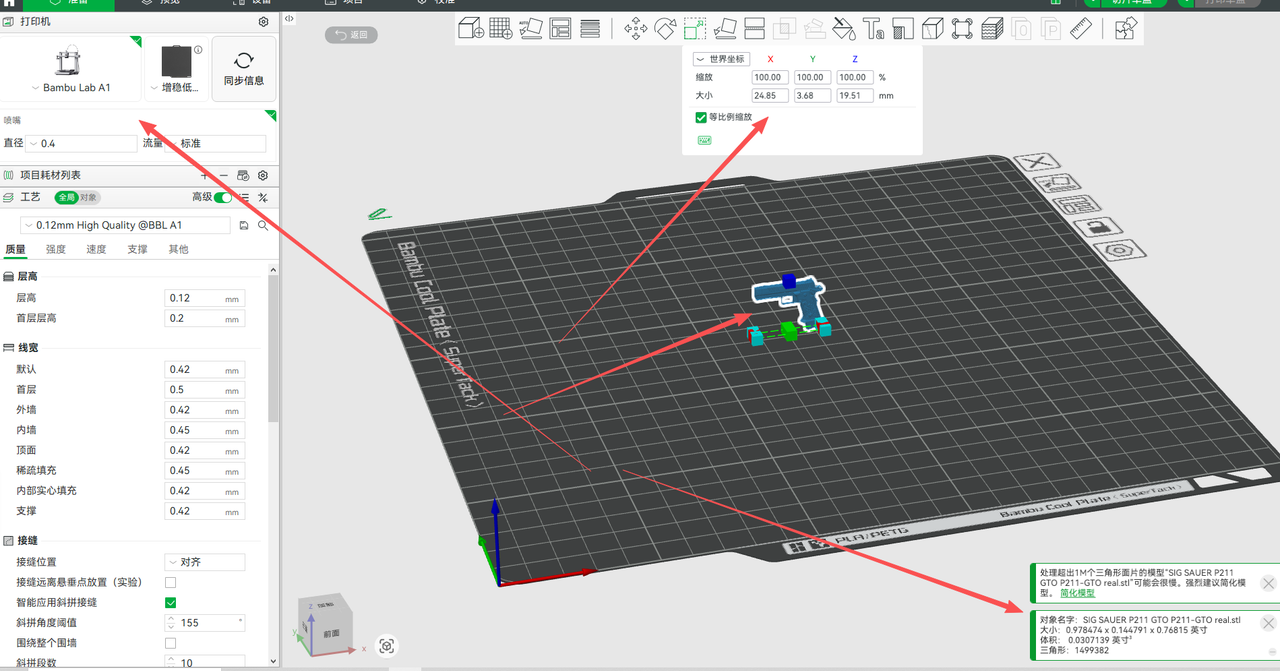The height and width of the screenshot is (671, 1280).
Task: Select the Scale tool
Action: (695, 29)
